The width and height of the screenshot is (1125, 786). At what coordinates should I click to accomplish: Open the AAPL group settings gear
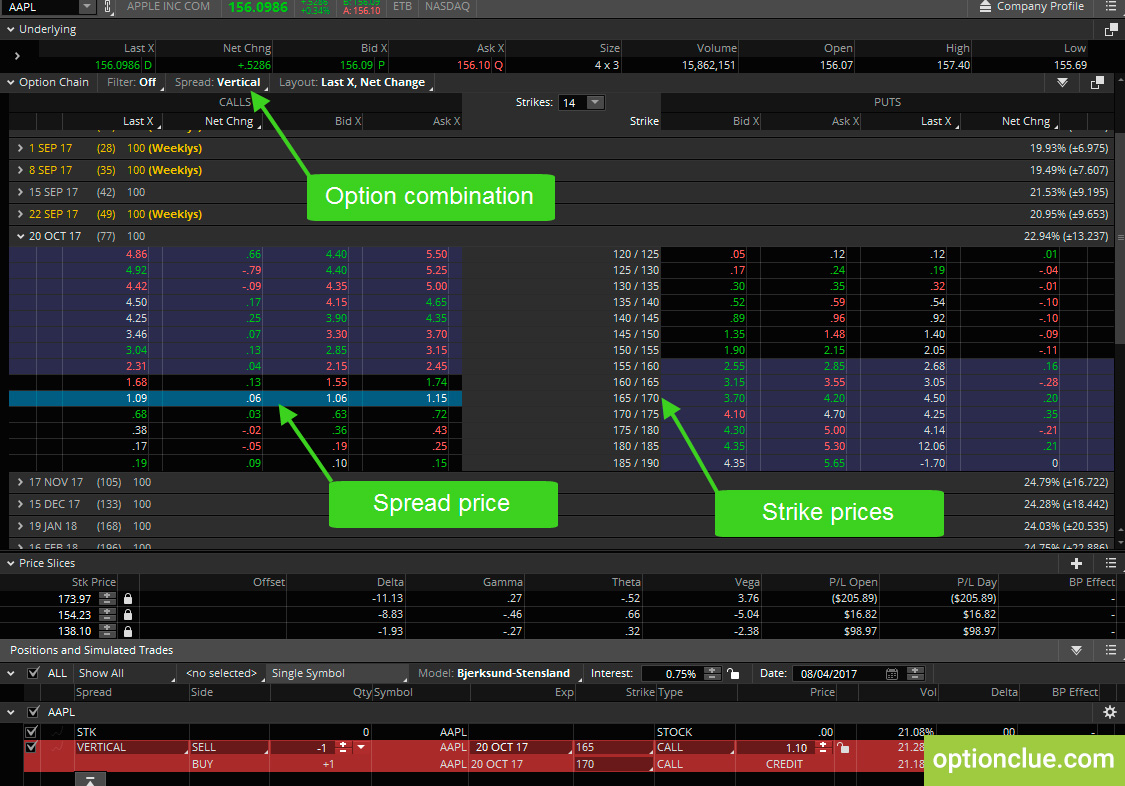pos(1110,712)
